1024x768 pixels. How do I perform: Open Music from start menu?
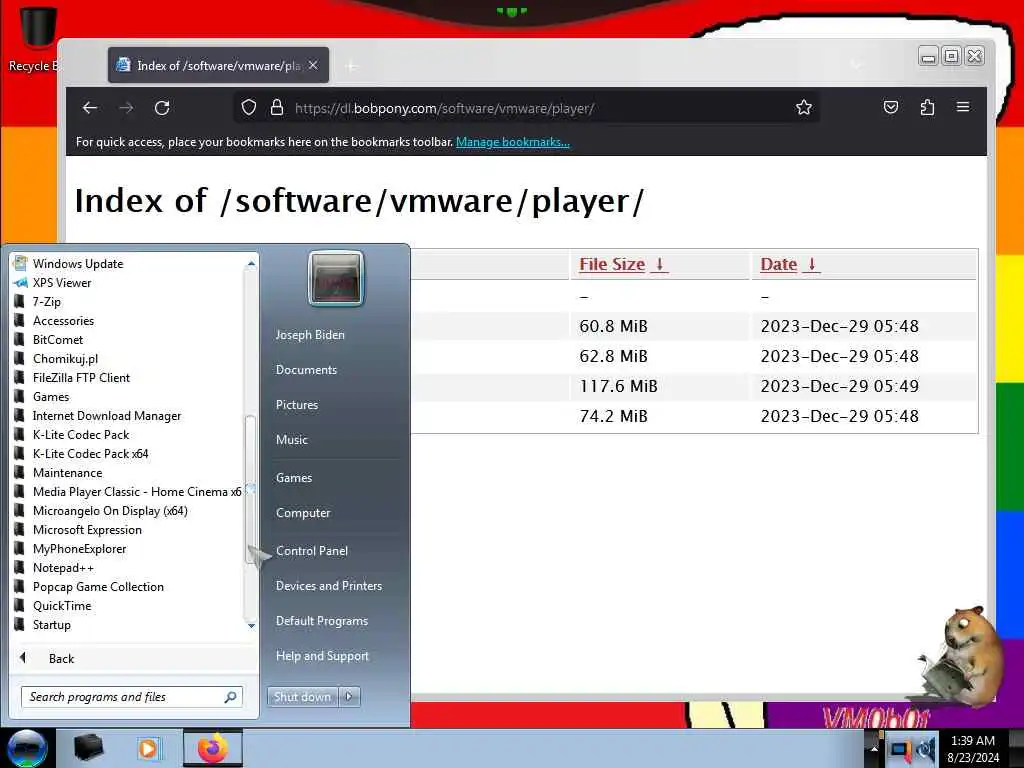click(291, 440)
